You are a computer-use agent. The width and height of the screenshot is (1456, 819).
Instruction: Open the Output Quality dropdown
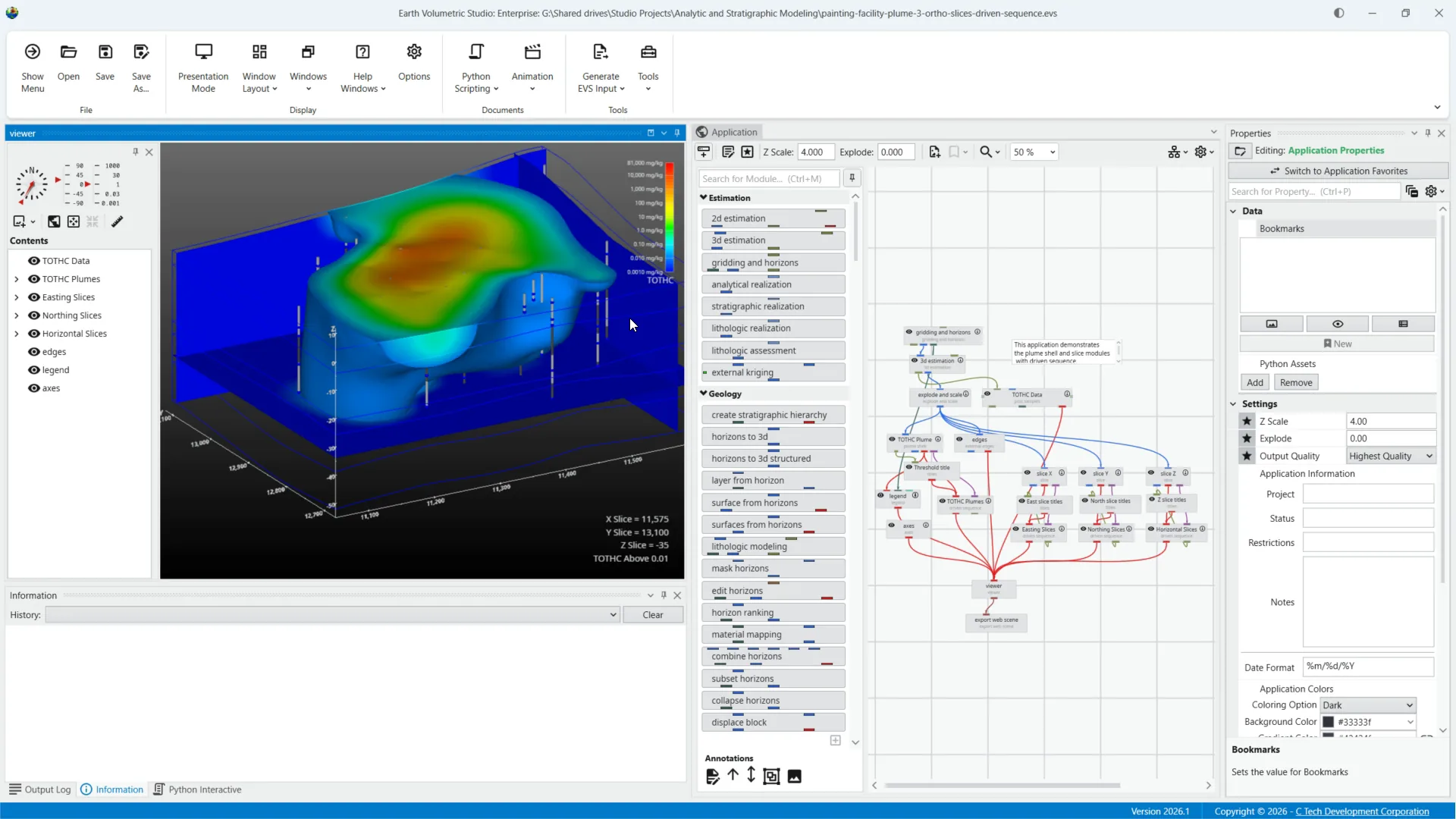(x=1391, y=456)
